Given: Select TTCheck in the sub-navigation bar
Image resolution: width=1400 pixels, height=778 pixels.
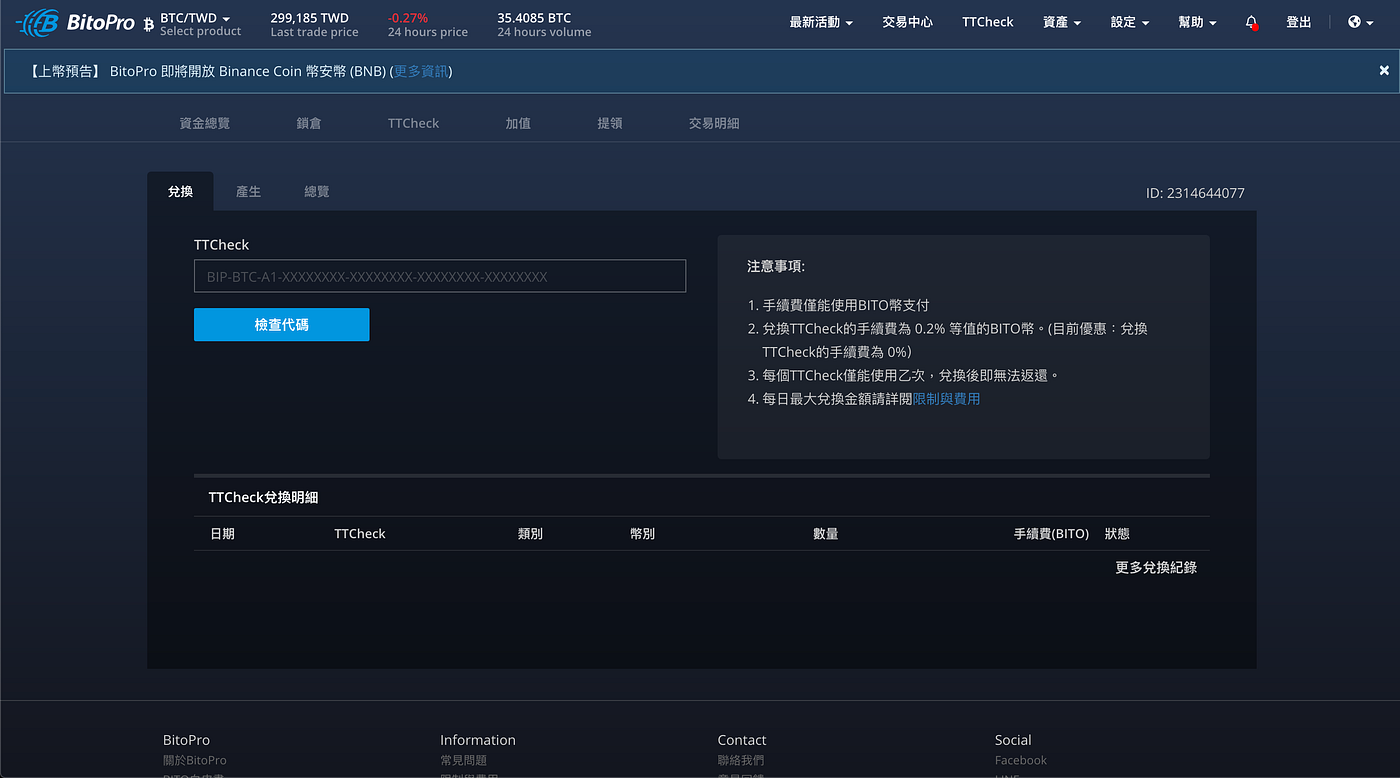Looking at the screenshot, I should (x=414, y=123).
